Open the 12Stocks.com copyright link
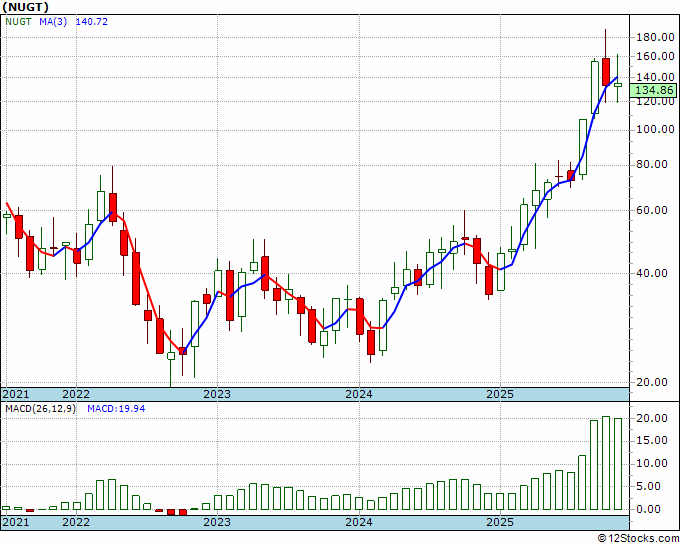The width and height of the screenshot is (680, 546). pyautogui.click(x=638, y=539)
